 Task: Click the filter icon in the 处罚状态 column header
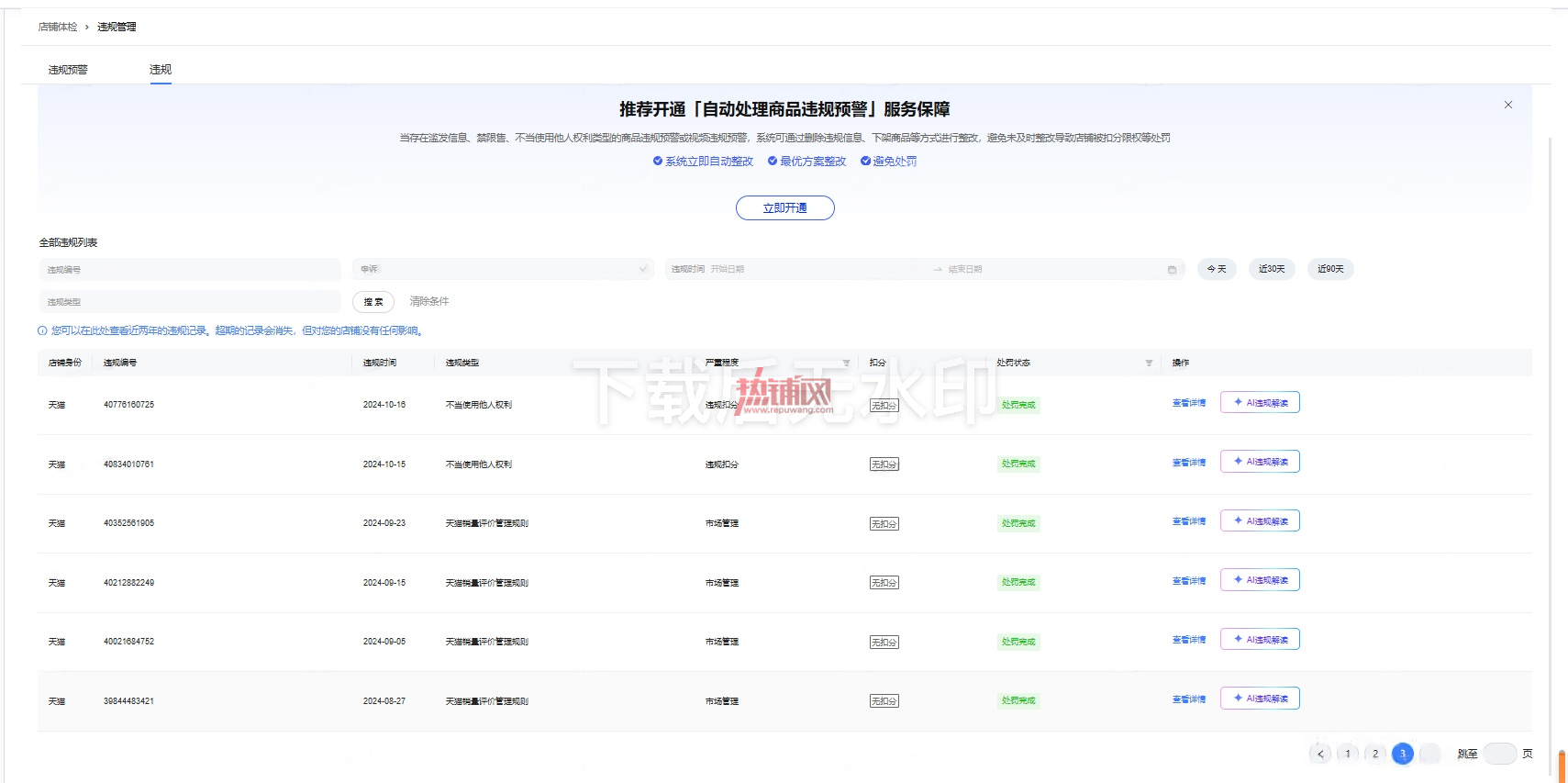1149,363
